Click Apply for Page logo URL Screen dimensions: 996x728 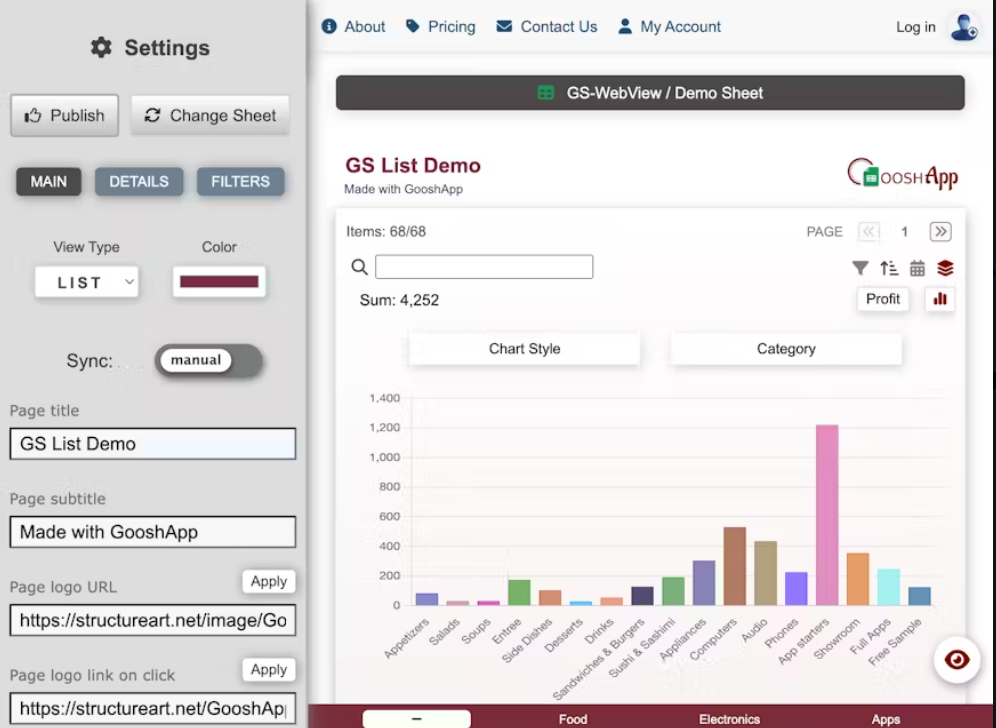point(269,581)
